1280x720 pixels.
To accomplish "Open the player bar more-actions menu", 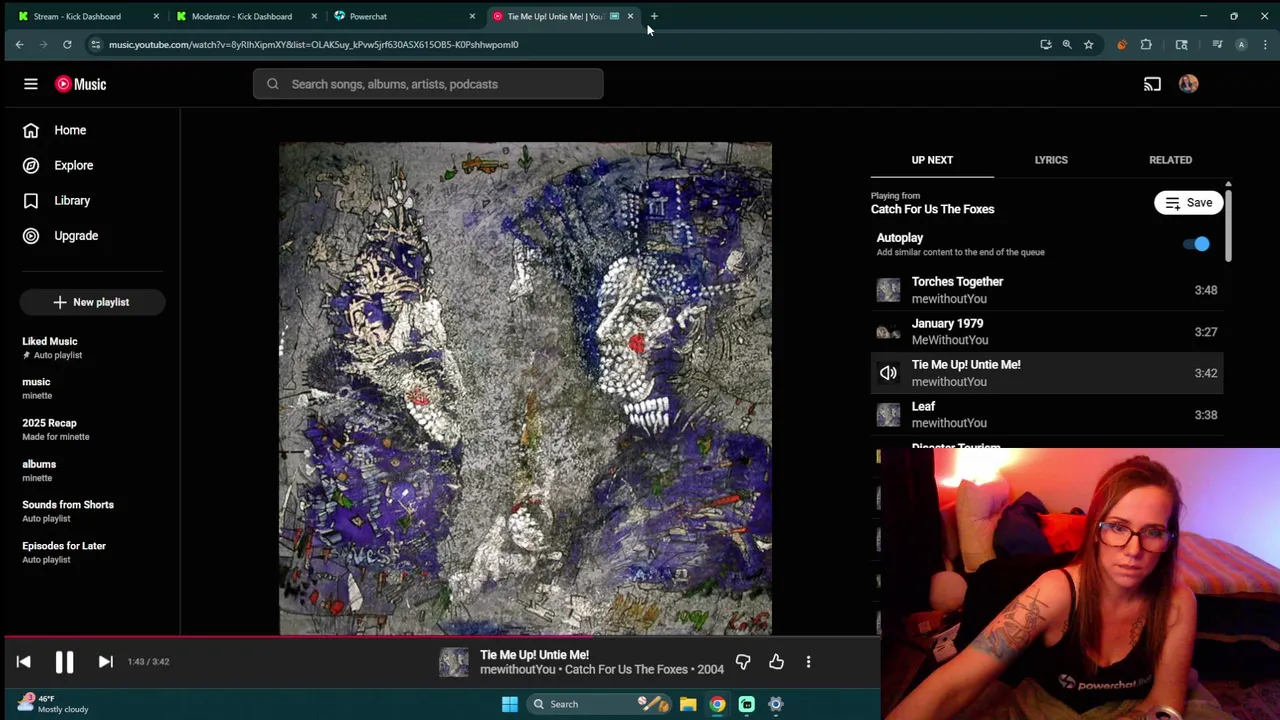I will pos(808,662).
